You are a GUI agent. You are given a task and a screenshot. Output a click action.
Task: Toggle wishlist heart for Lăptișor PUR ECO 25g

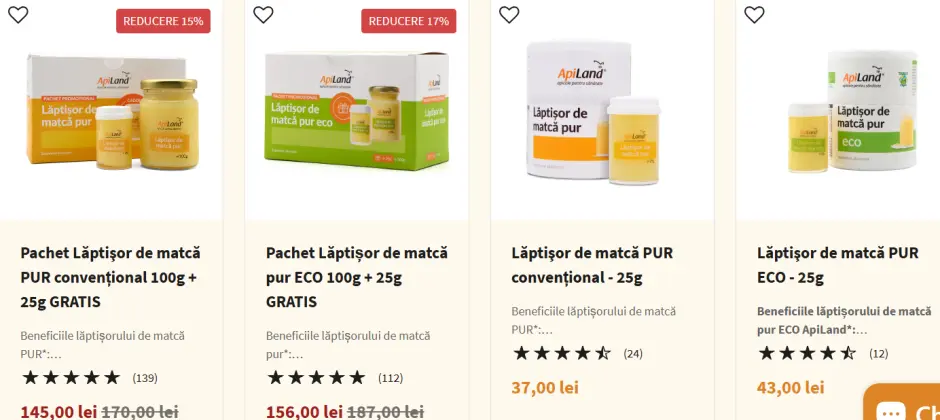[754, 14]
